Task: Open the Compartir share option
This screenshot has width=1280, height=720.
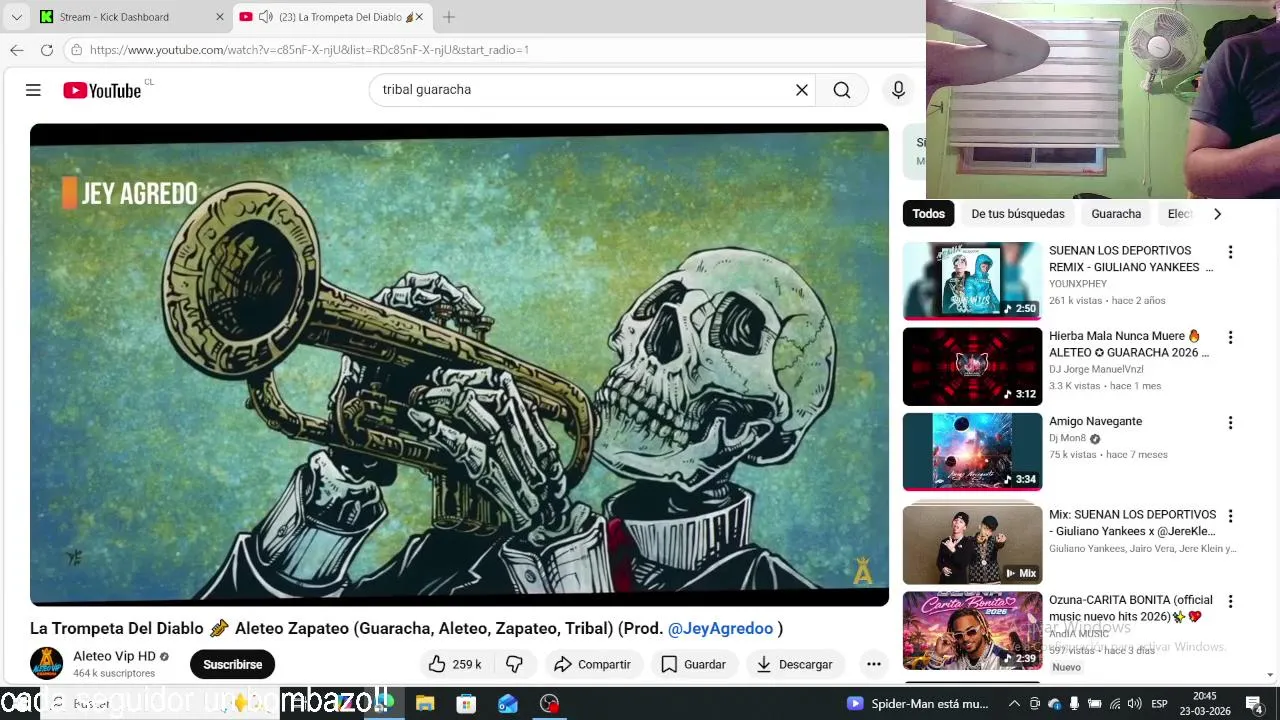Action: point(592,664)
